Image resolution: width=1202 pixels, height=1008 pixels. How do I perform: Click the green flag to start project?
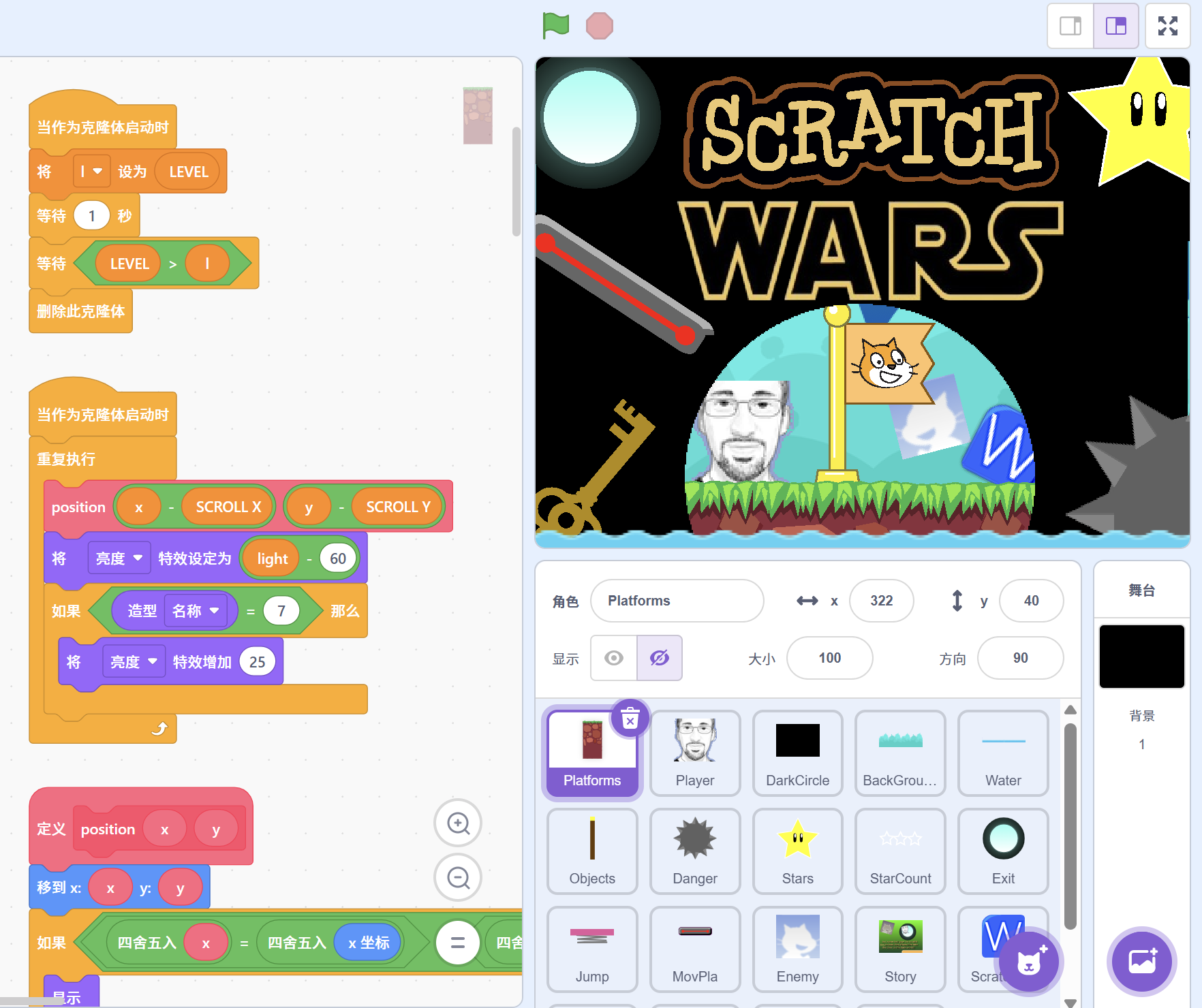556,26
